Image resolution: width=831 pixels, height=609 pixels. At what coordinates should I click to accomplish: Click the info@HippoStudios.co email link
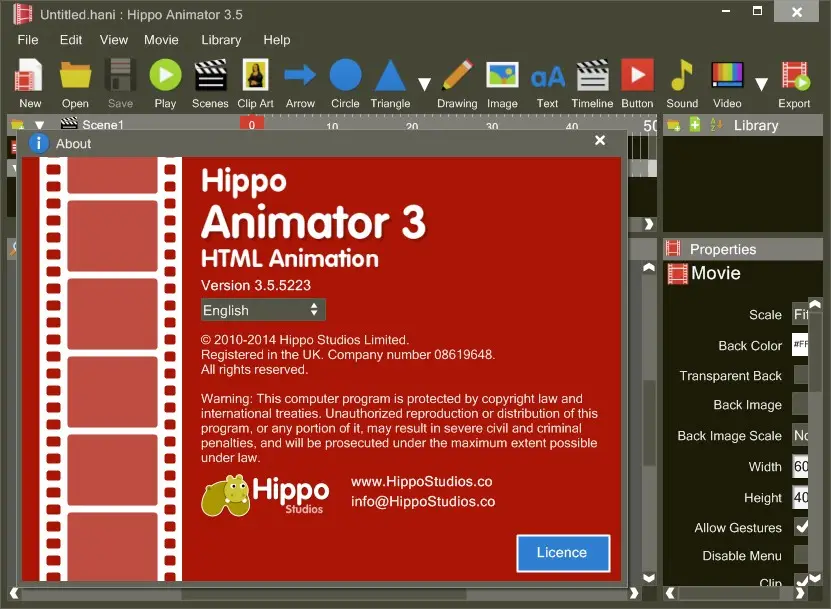click(423, 501)
